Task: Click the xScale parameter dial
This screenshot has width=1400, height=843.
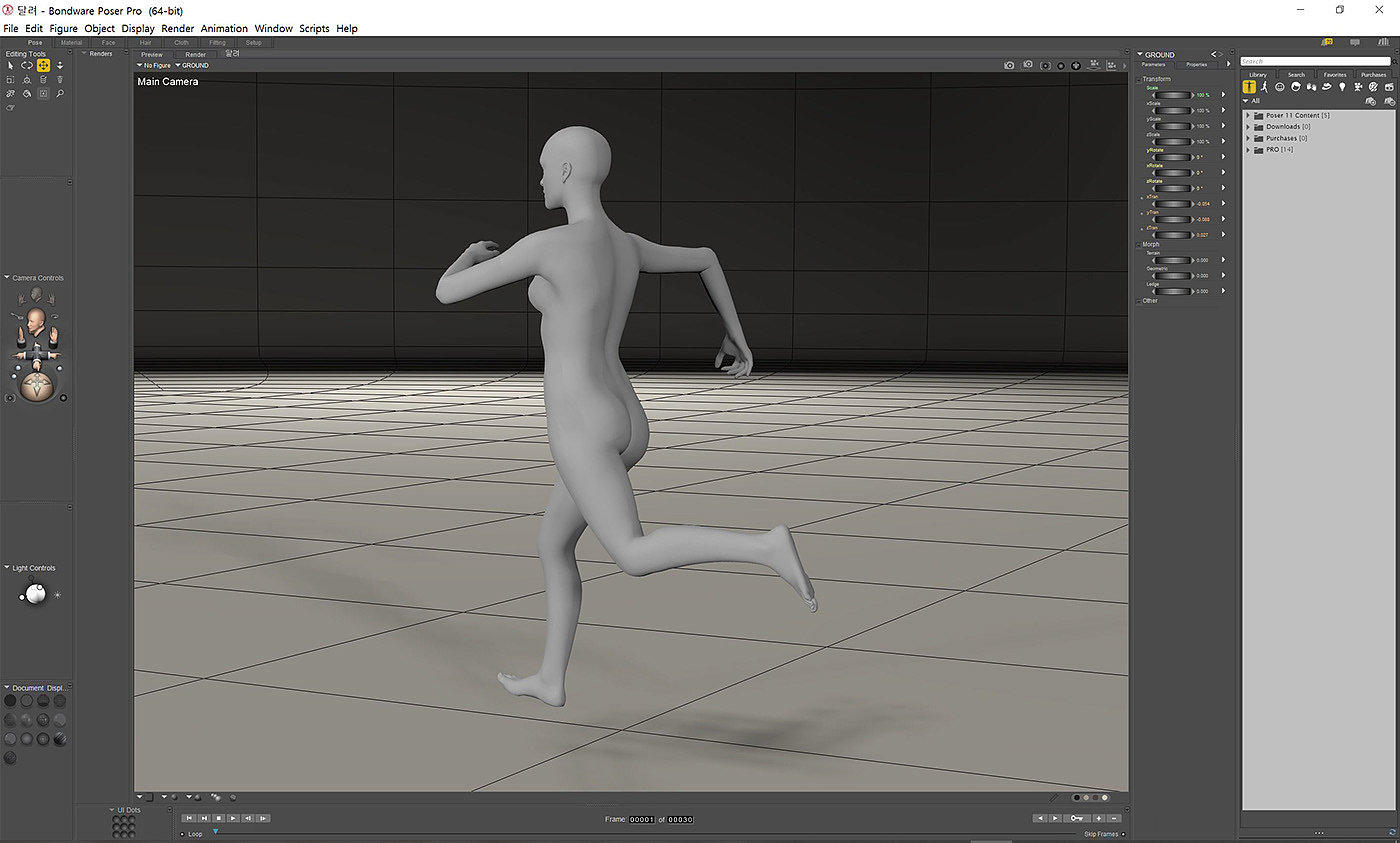Action: (x=1172, y=110)
